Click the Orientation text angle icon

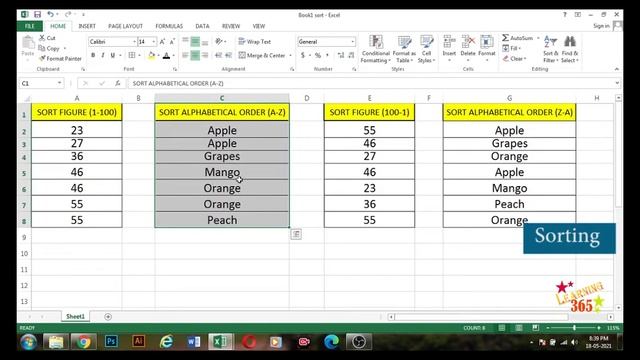(x=219, y=42)
